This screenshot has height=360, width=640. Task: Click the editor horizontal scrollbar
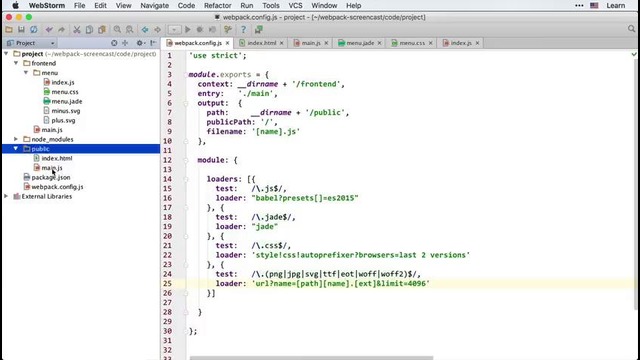(311, 358)
